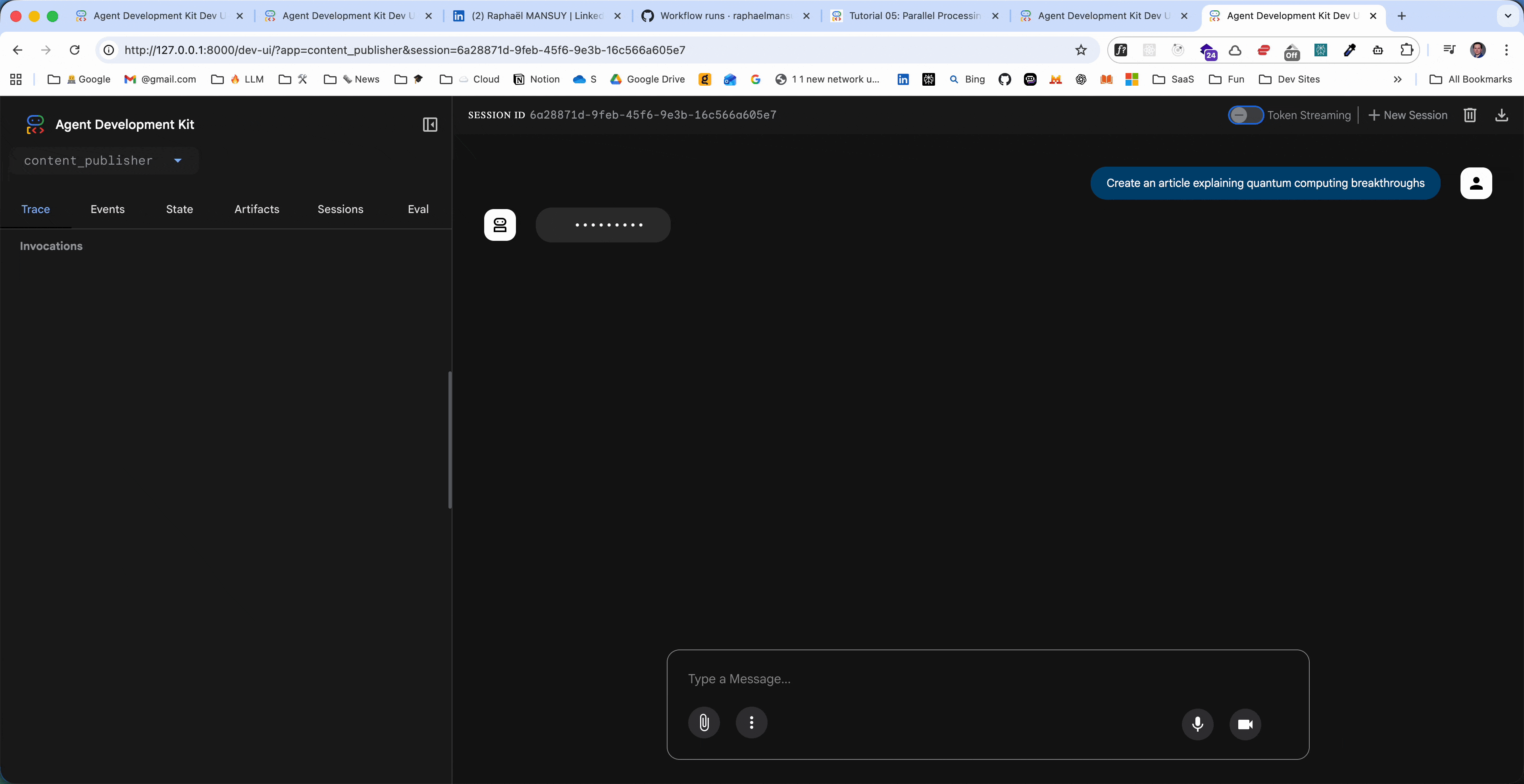Switch to the Events tab
This screenshot has height=784, width=1524.
[107, 209]
